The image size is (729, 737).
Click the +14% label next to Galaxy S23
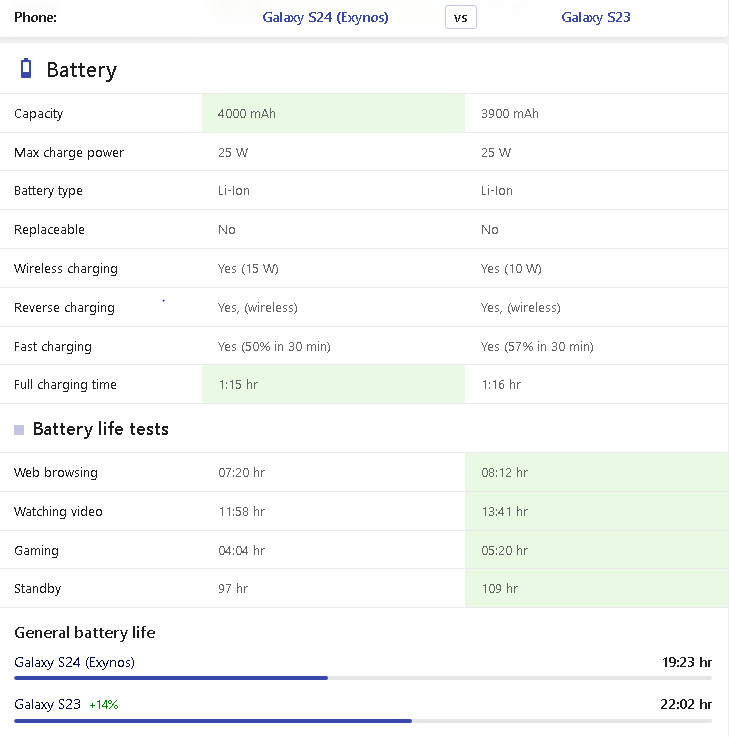pos(103,705)
